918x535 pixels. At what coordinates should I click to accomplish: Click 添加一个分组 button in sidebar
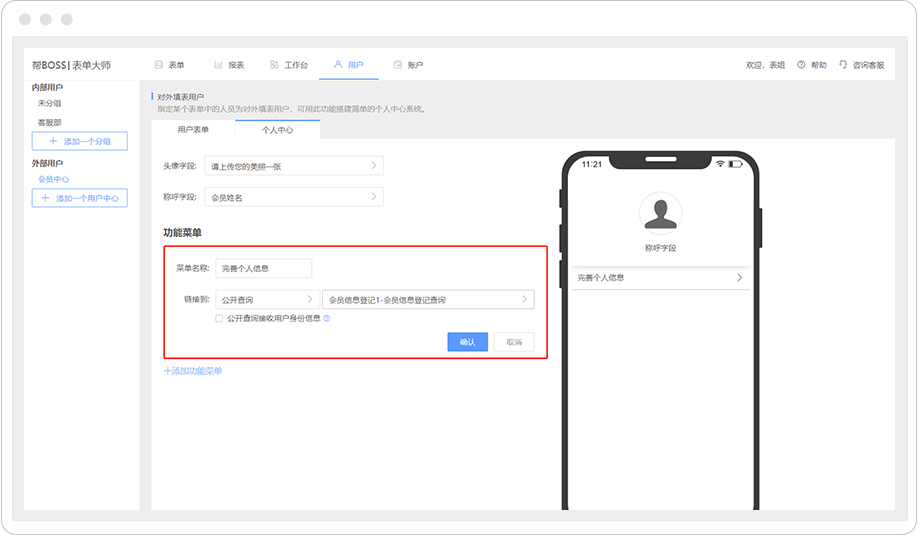click(x=80, y=142)
